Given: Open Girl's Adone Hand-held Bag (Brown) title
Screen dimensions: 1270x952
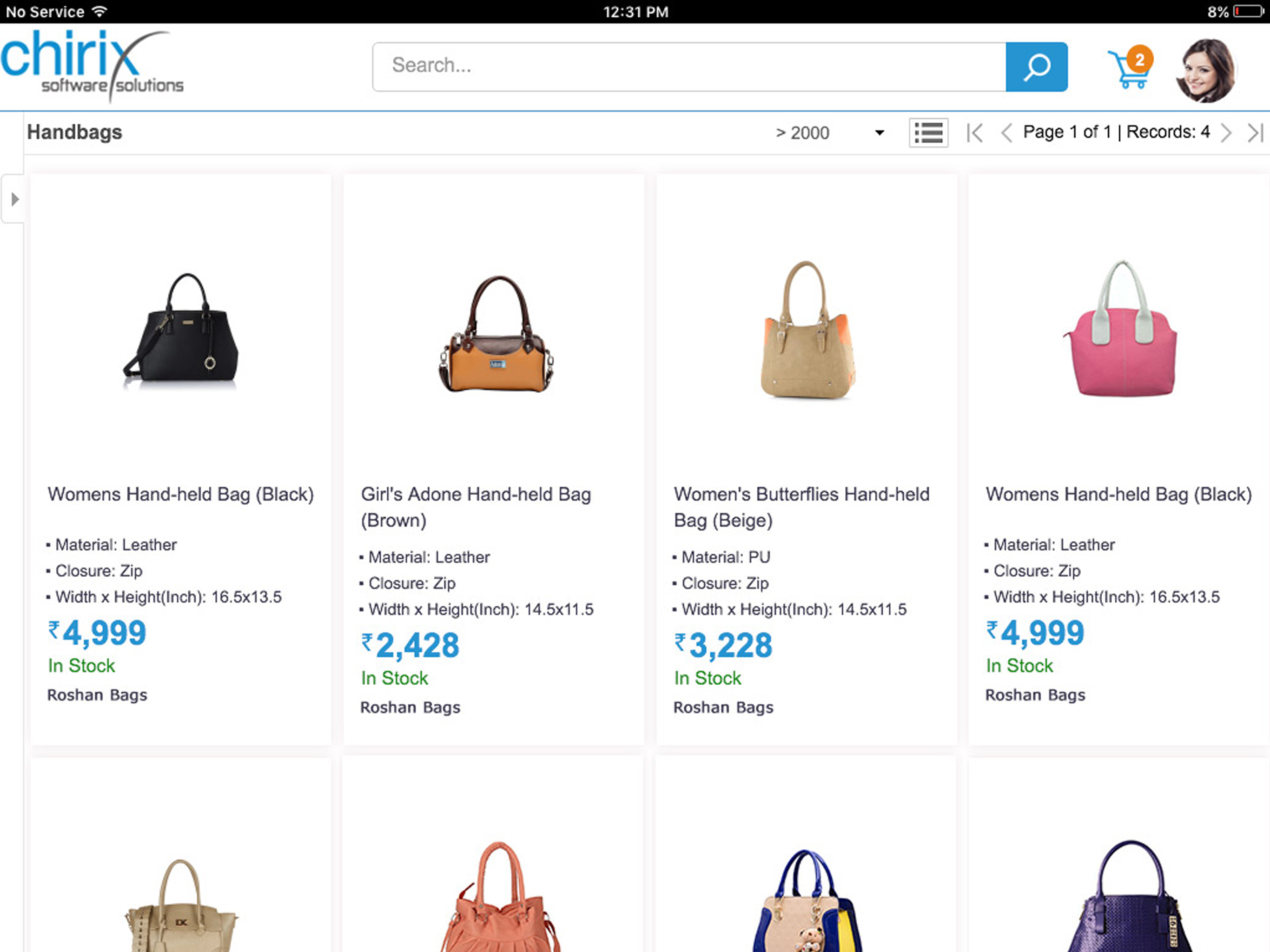Looking at the screenshot, I should click(x=476, y=507).
